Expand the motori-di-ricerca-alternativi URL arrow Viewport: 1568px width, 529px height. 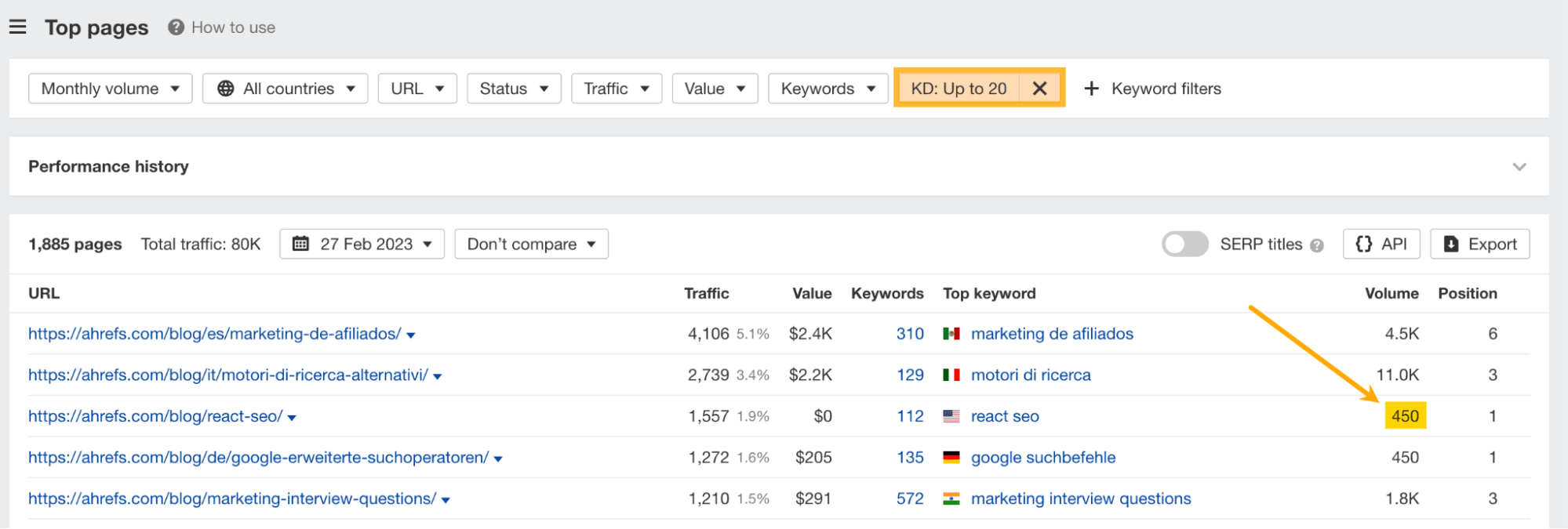tap(438, 377)
